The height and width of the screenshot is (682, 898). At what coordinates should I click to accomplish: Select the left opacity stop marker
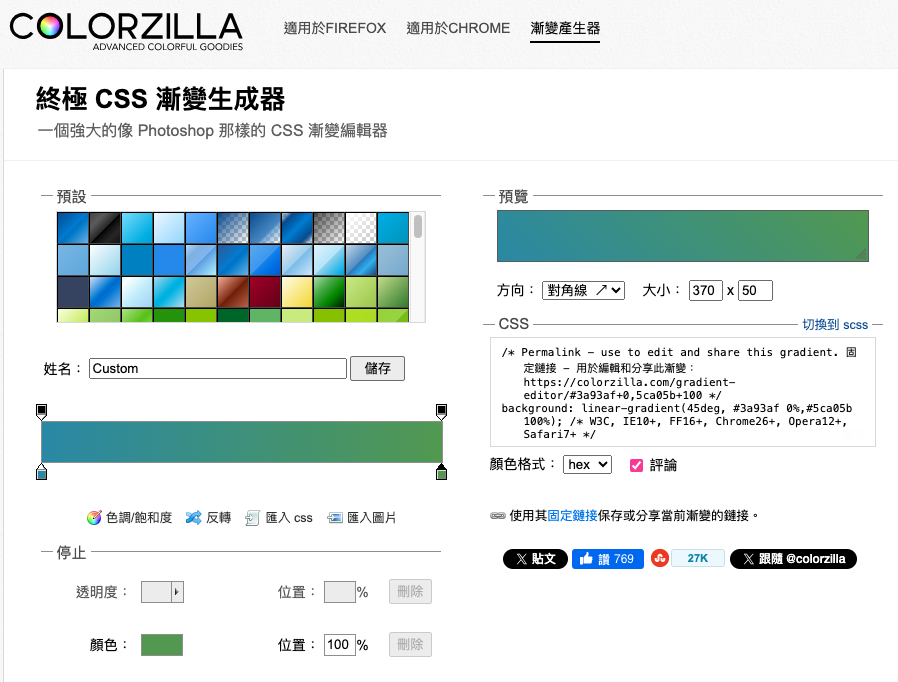pos(41,411)
